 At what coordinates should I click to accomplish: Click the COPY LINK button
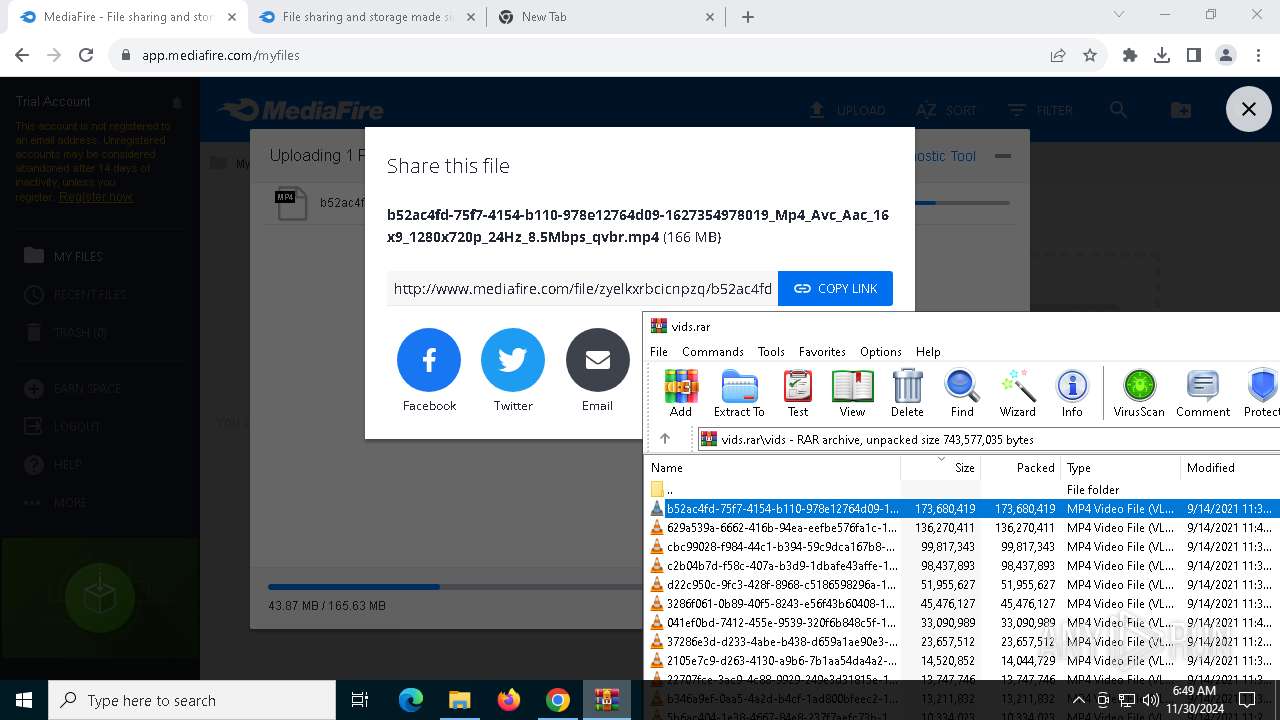(835, 288)
